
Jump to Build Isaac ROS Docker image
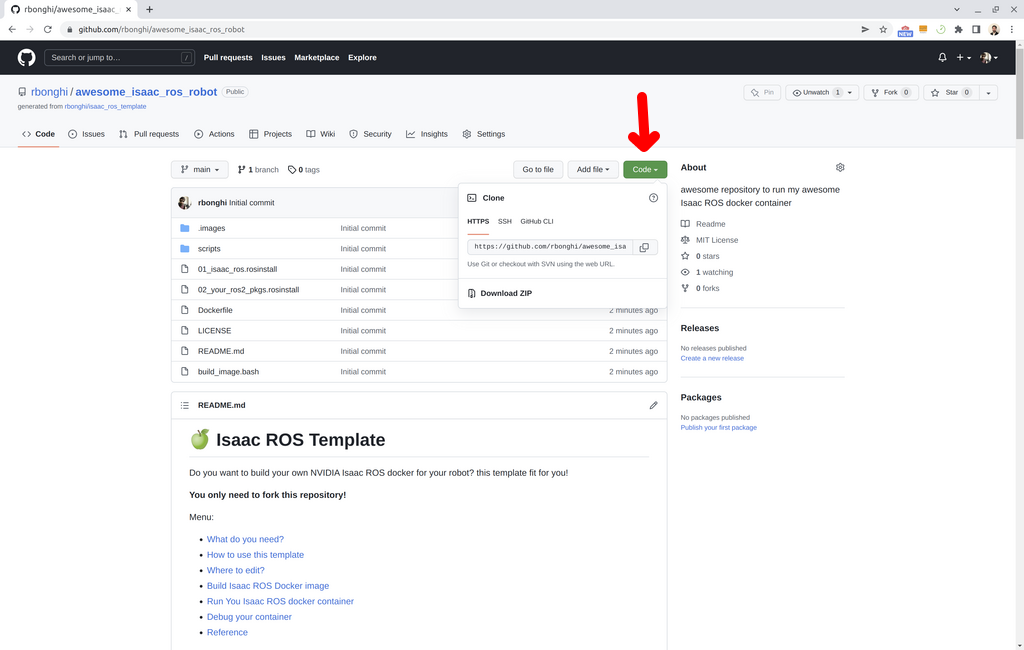click(268, 586)
